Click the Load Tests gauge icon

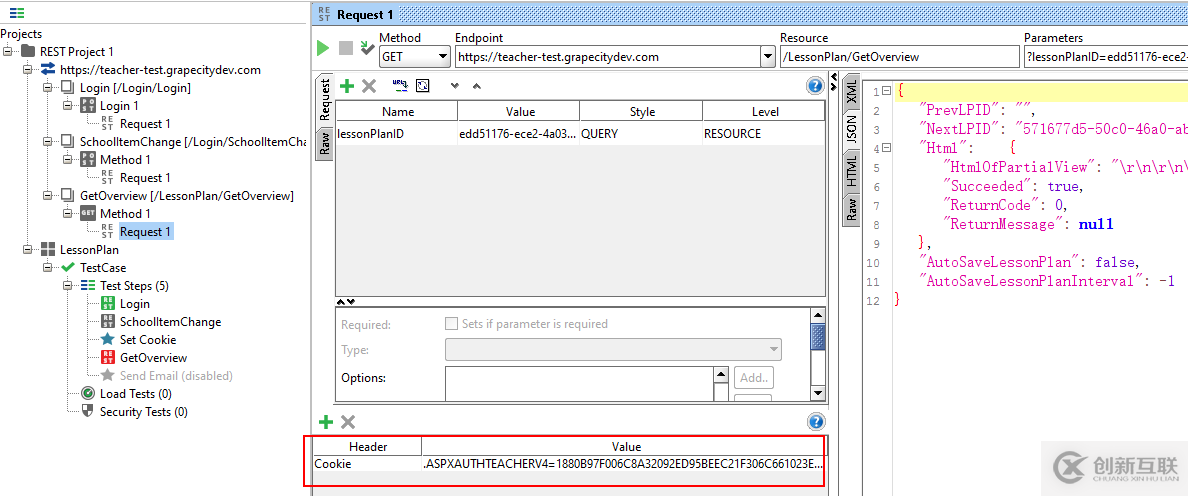coord(88,394)
